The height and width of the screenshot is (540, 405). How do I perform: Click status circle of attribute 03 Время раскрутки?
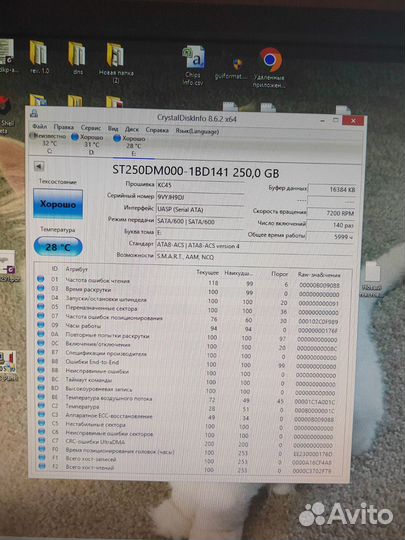click(41, 288)
